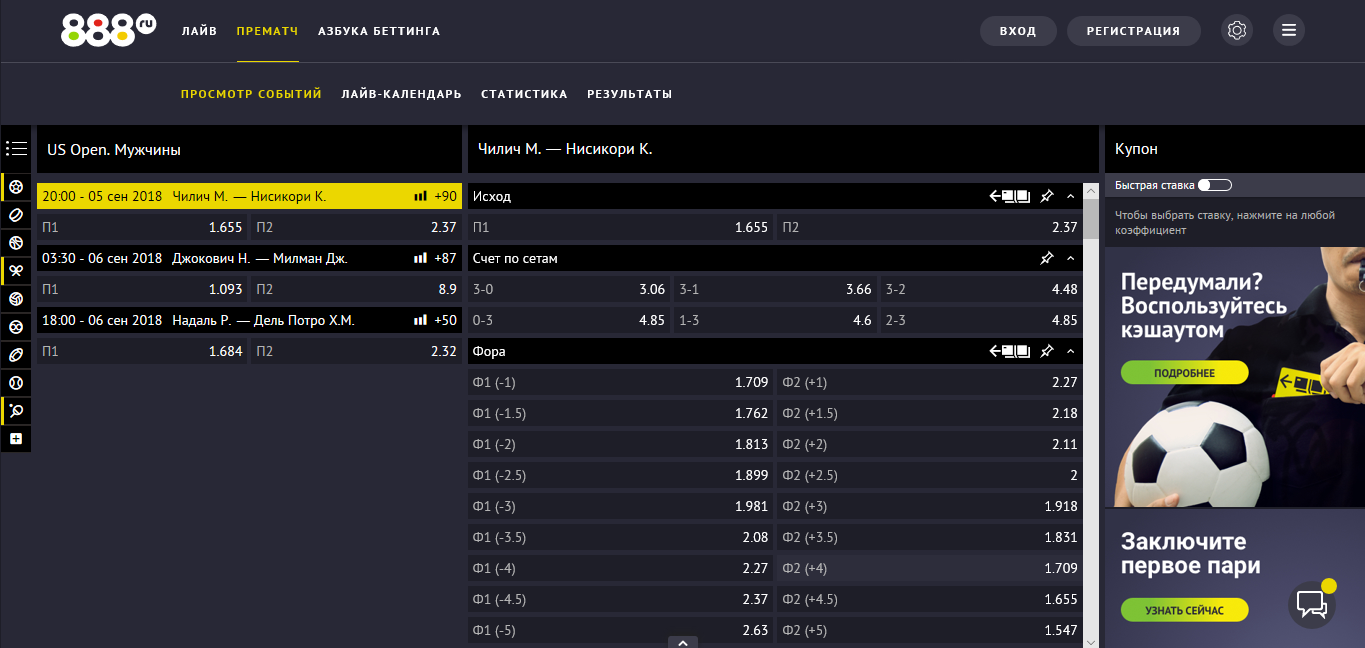1365x648 pixels.
Task: Open the Прематч tab
Action: pos(267,31)
